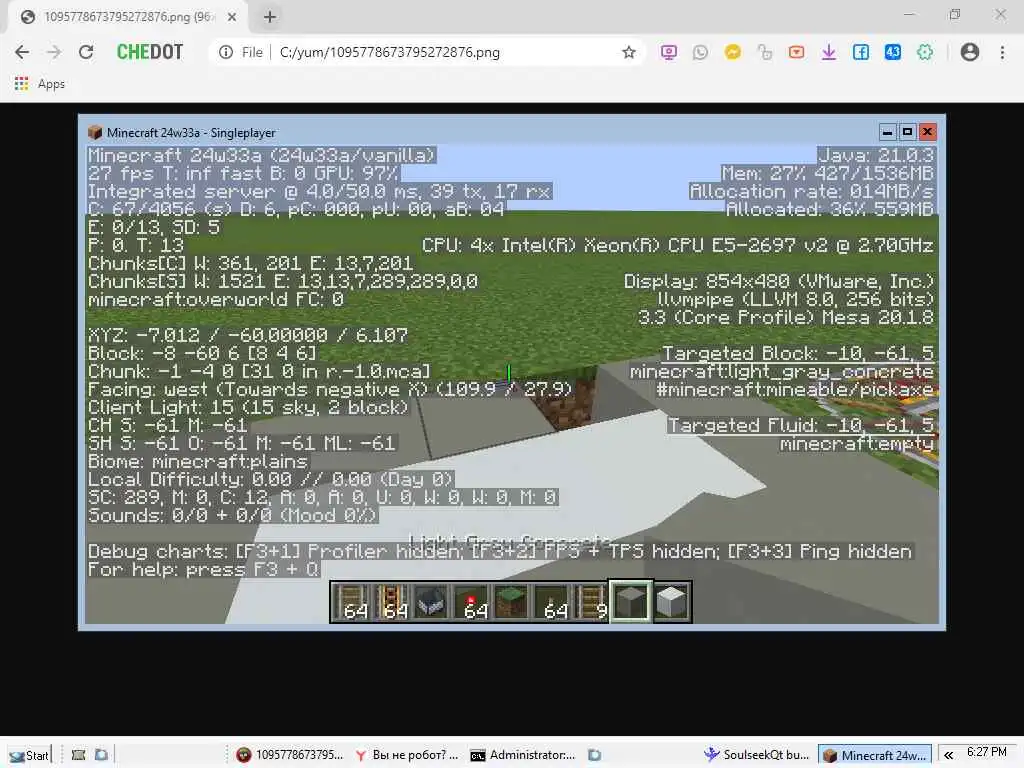Bookmark this page with the star icon
This screenshot has width=1024, height=768.
(x=628, y=52)
